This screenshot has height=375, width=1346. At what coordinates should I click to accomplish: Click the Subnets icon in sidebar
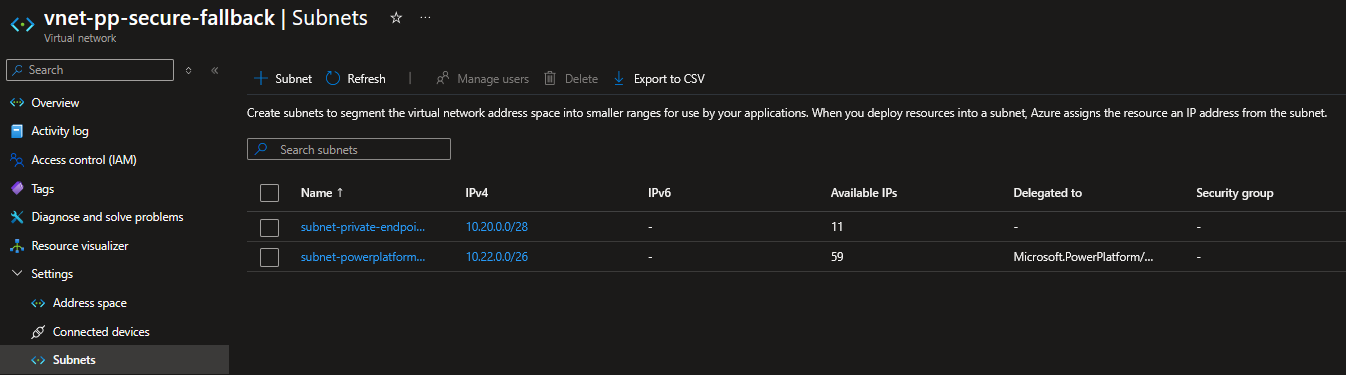[38, 360]
